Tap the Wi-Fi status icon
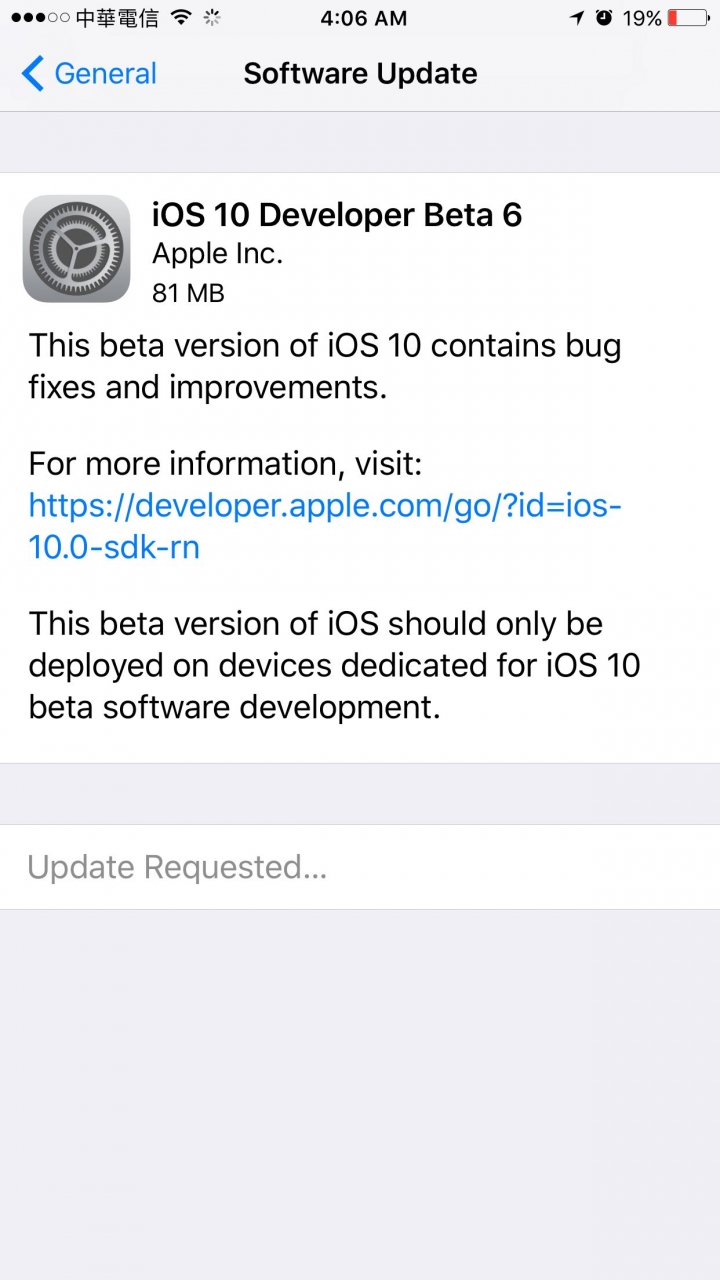The width and height of the screenshot is (720, 1280). coord(181,18)
